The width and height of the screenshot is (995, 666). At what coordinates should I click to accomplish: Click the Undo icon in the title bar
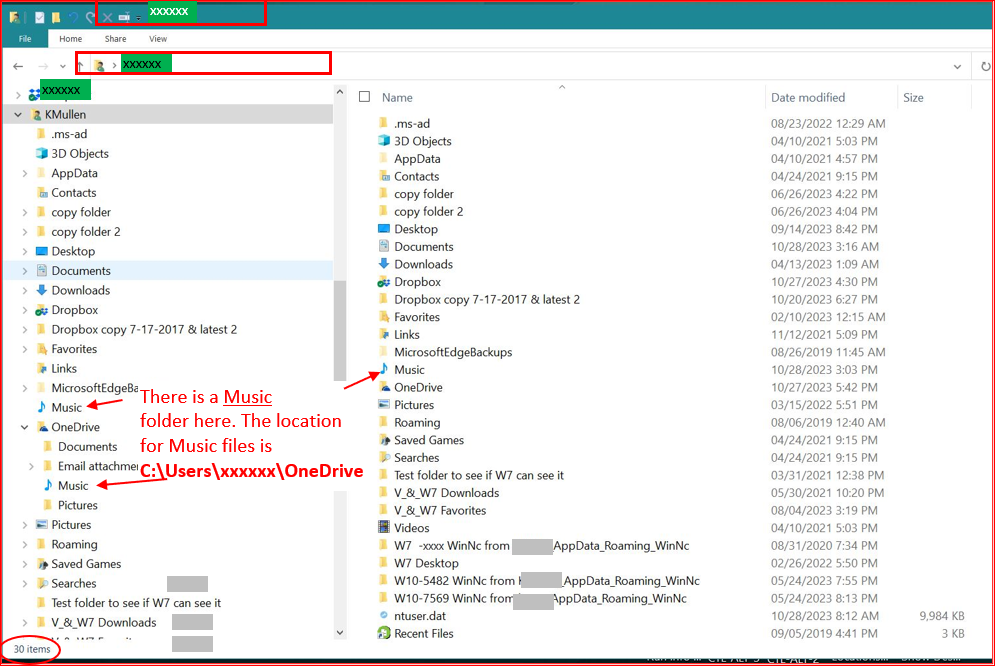point(74,18)
